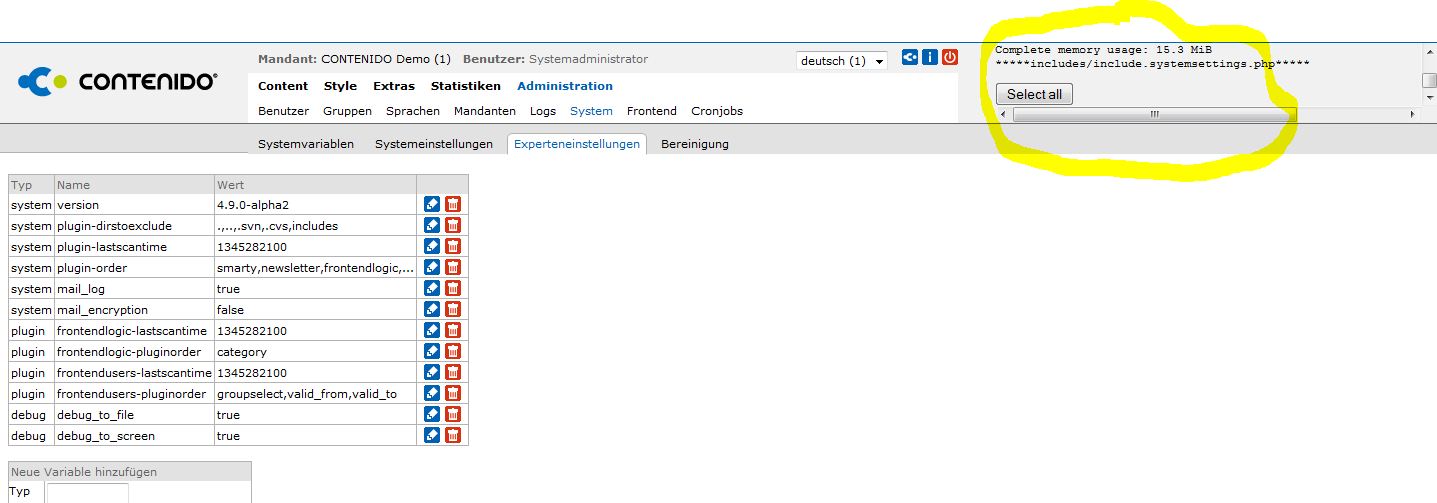The image size is (1437, 503).
Task: Open the blue info icon in header
Action: pos(930,58)
